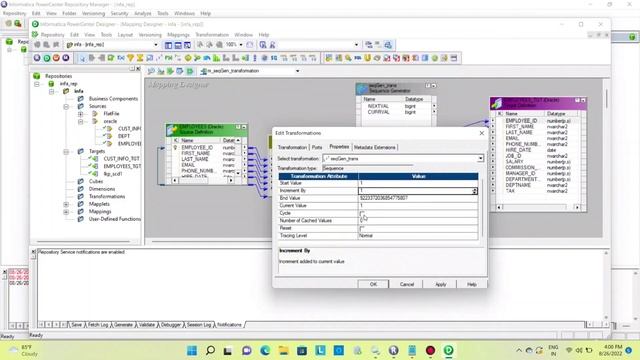Click Cancel in Edit Transformations dialog
The width and height of the screenshot is (640, 360).
click(407, 284)
